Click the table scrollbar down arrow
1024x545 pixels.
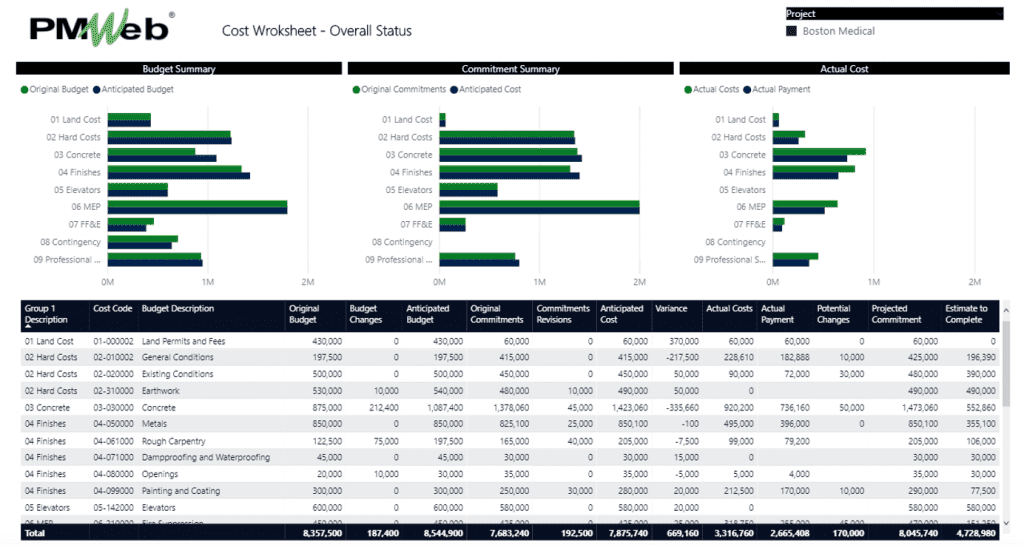(x=1006, y=523)
